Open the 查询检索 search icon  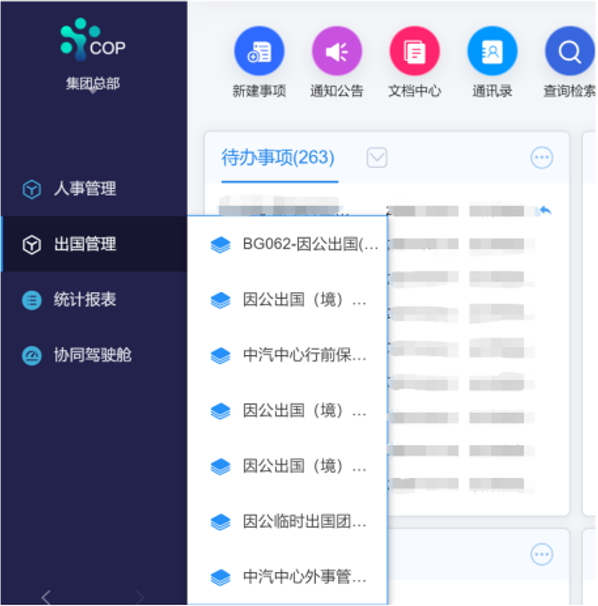tap(570, 51)
